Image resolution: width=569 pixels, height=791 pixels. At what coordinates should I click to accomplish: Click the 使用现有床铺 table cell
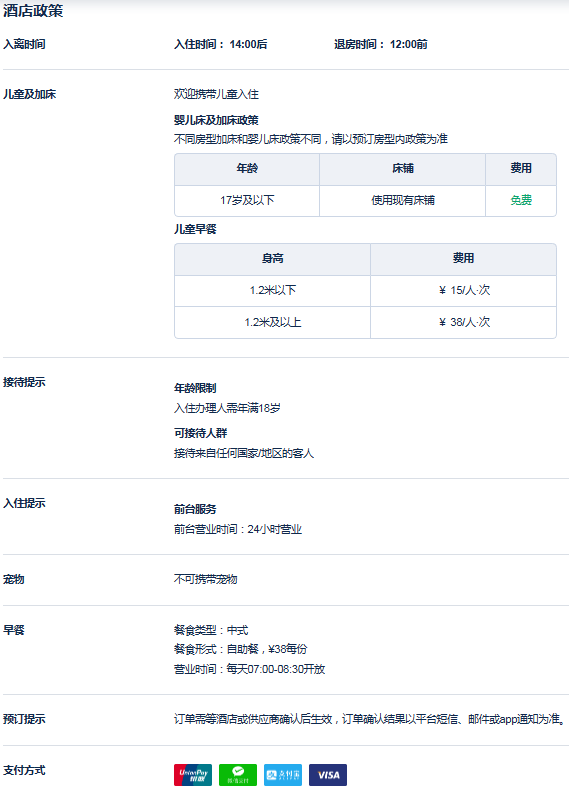403,200
